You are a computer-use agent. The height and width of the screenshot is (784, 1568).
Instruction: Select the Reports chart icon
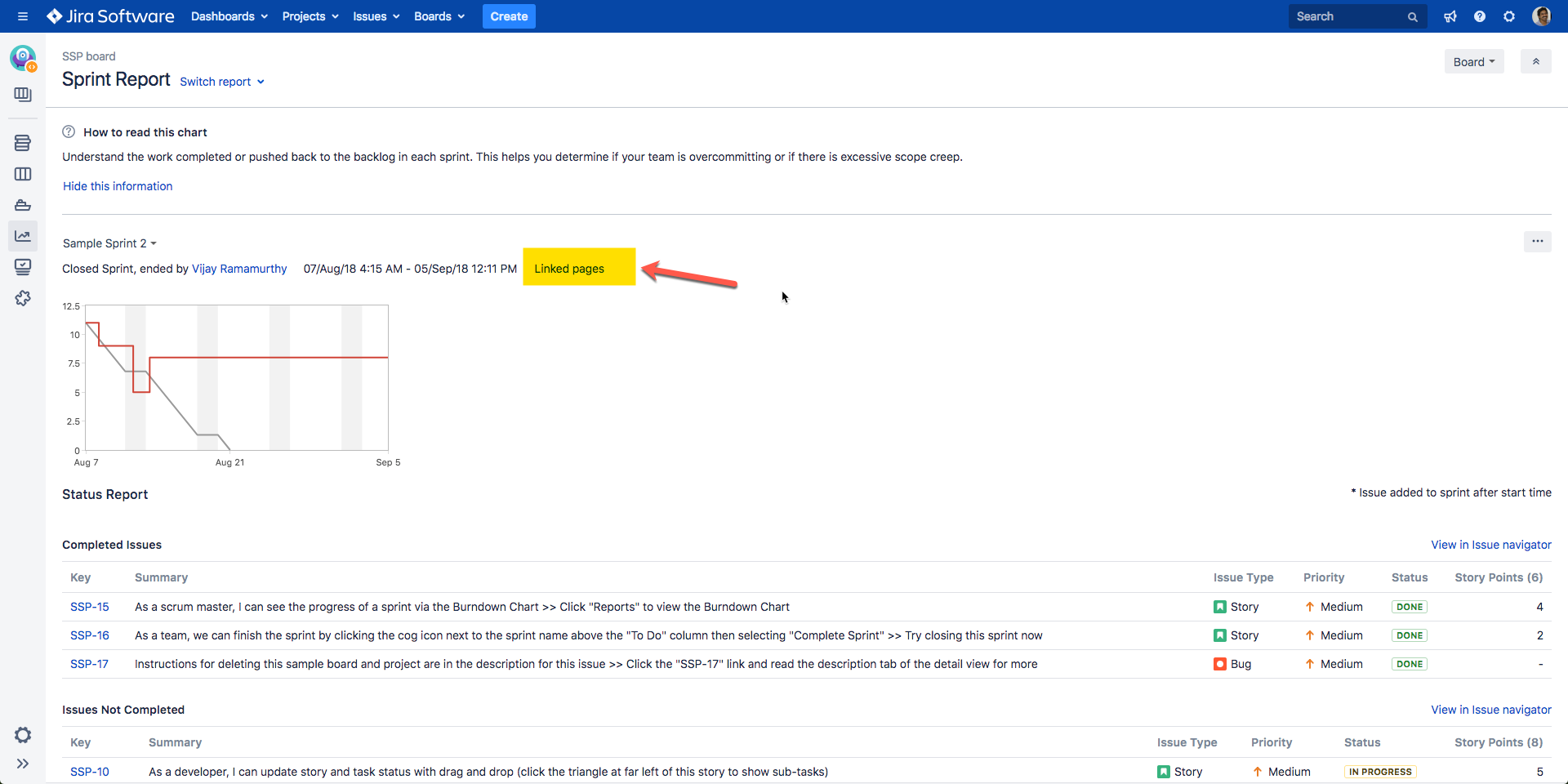(23, 235)
